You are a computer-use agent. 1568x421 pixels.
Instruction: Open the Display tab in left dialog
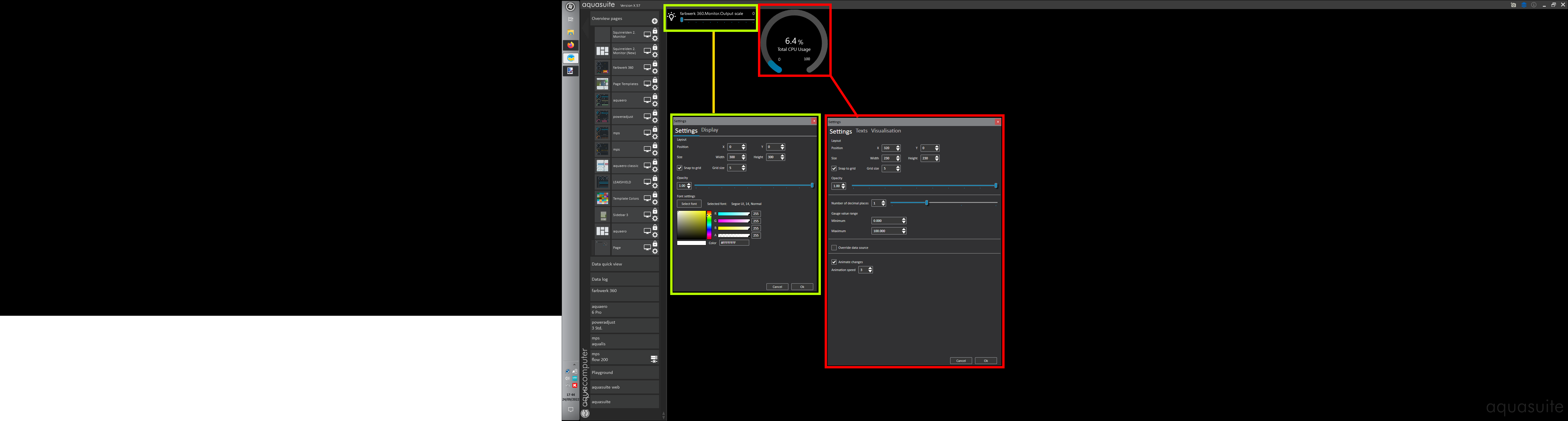pyautogui.click(x=709, y=130)
